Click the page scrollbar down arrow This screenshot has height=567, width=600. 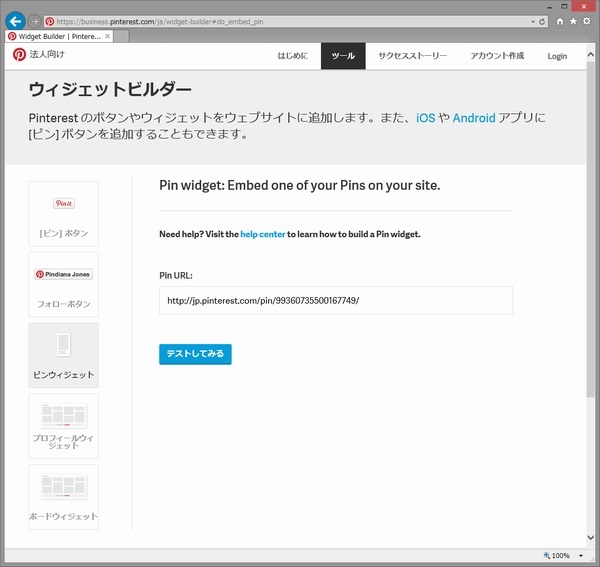pyautogui.click(x=591, y=538)
